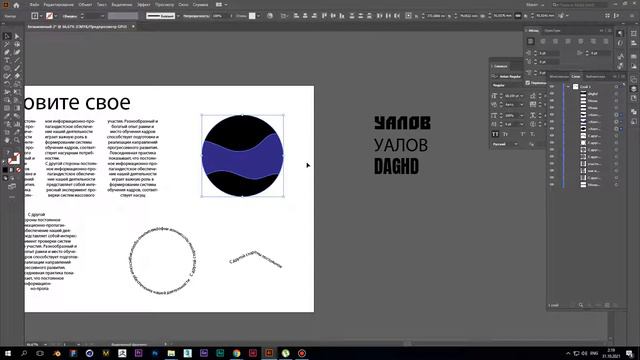Viewport: 640px width, 360px height.
Task: Click Illustrator icon in Windows taskbar
Action: 269,353
